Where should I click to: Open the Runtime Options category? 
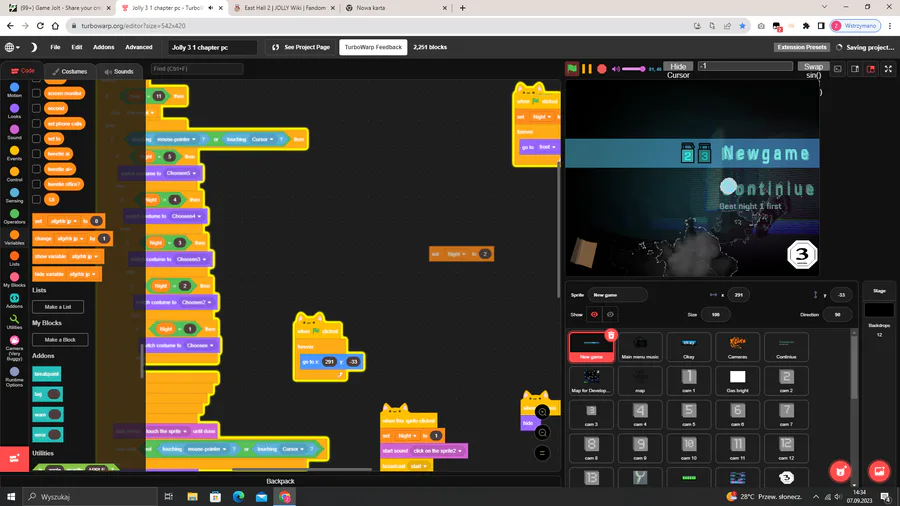click(x=14, y=377)
